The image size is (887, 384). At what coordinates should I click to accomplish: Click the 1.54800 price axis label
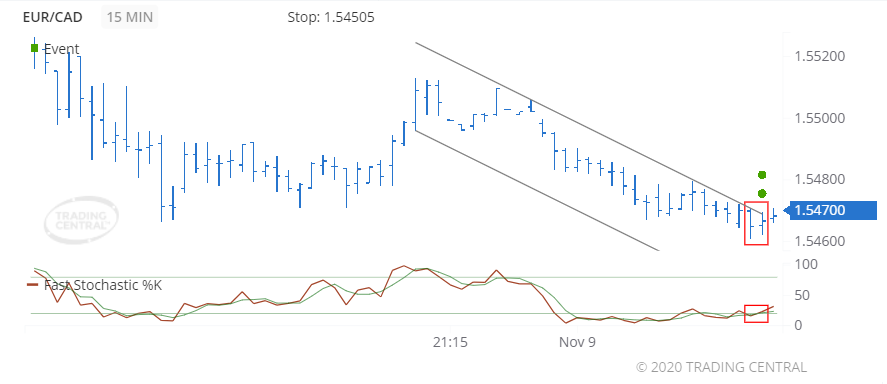coord(820,180)
